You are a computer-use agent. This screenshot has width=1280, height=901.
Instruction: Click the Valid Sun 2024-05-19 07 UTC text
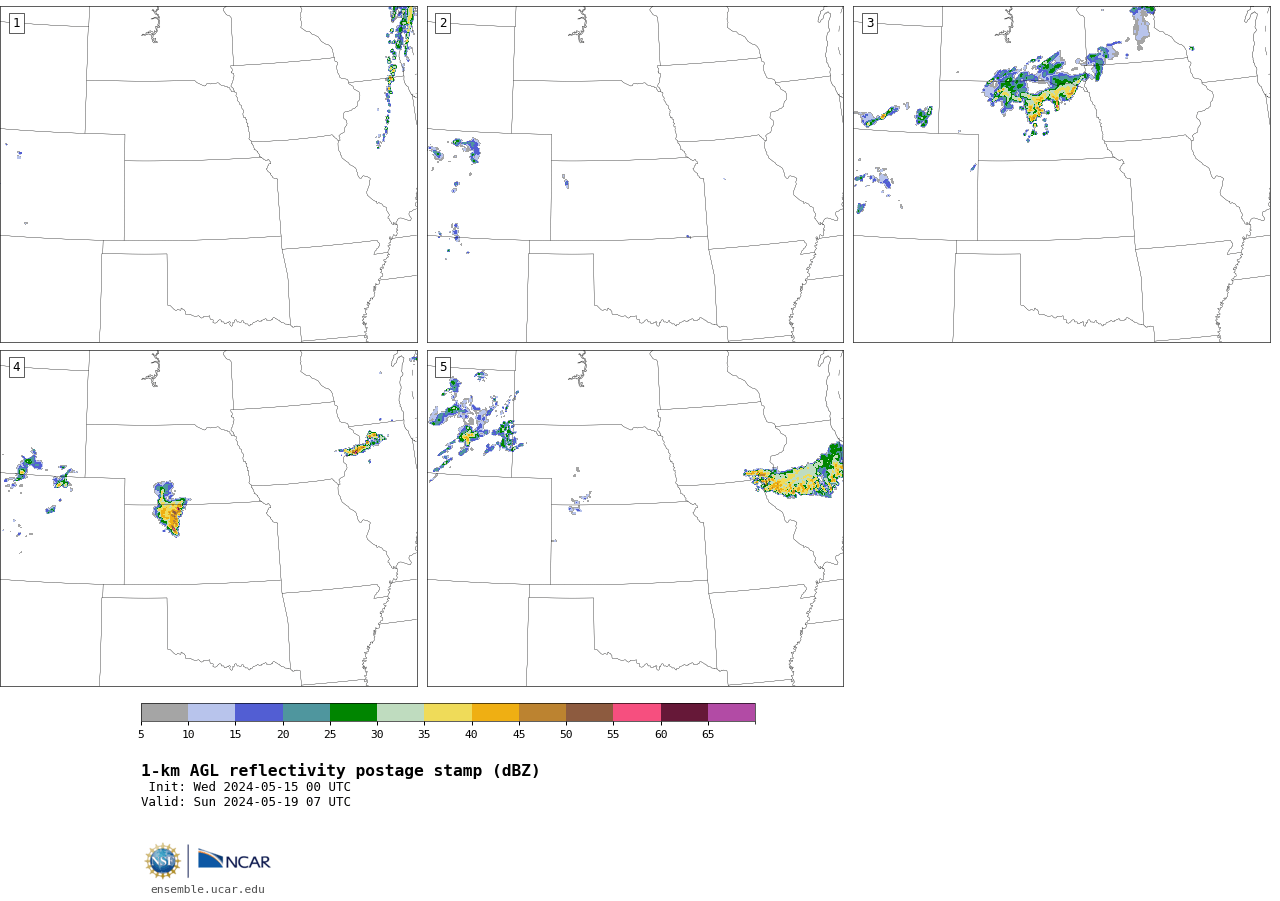pyautogui.click(x=246, y=802)
